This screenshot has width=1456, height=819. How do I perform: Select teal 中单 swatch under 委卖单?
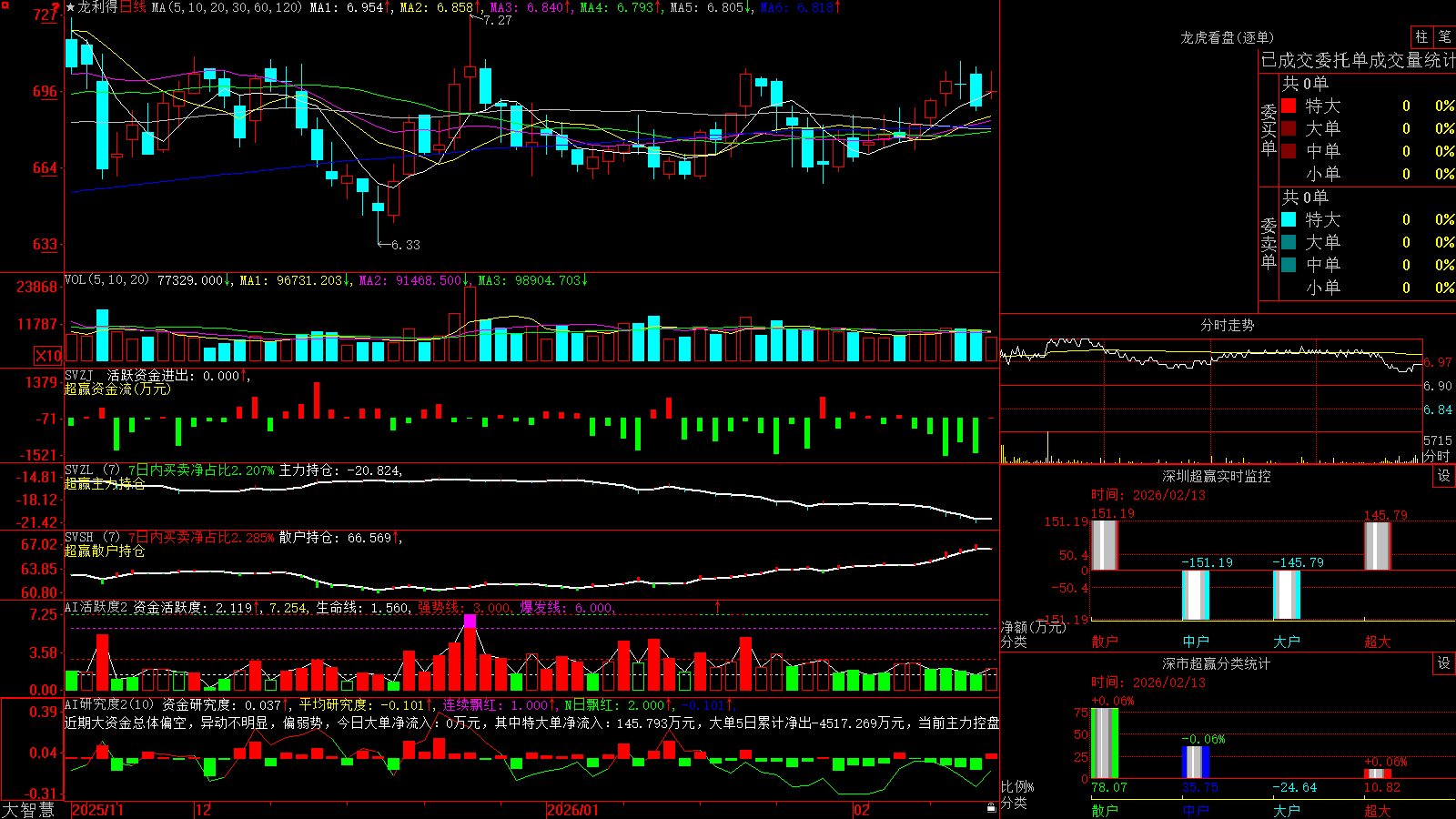(1289, 264)
